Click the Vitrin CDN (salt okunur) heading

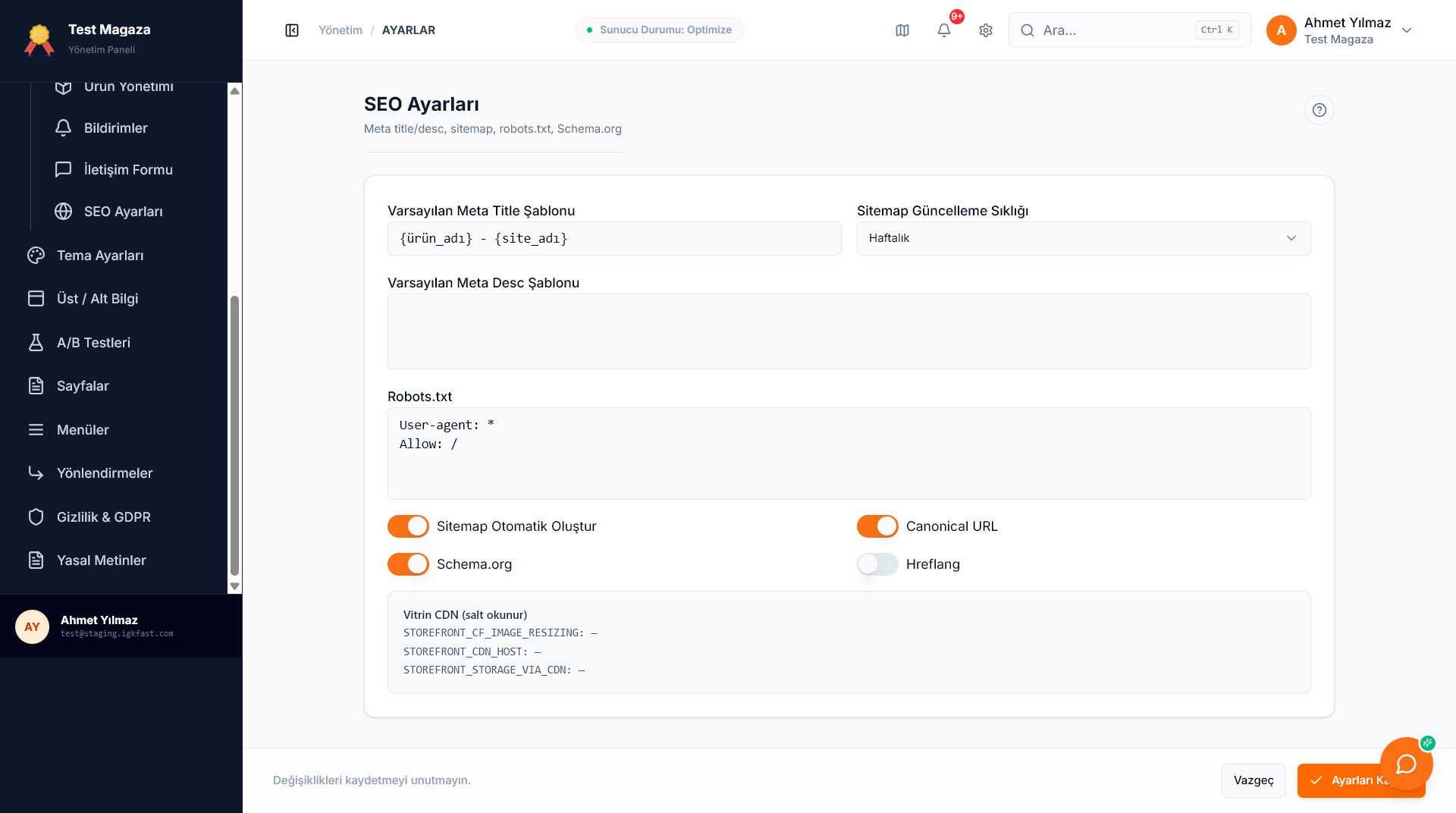point(465,615)
